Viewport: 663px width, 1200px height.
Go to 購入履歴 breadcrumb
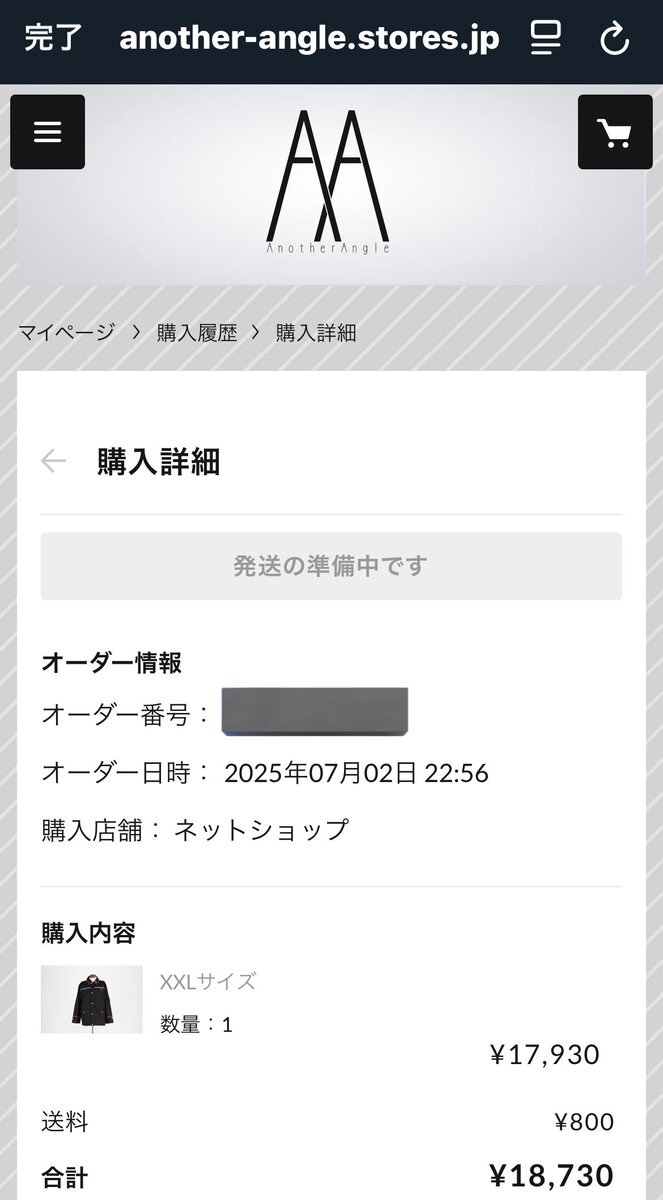click(x=197, y=333)
